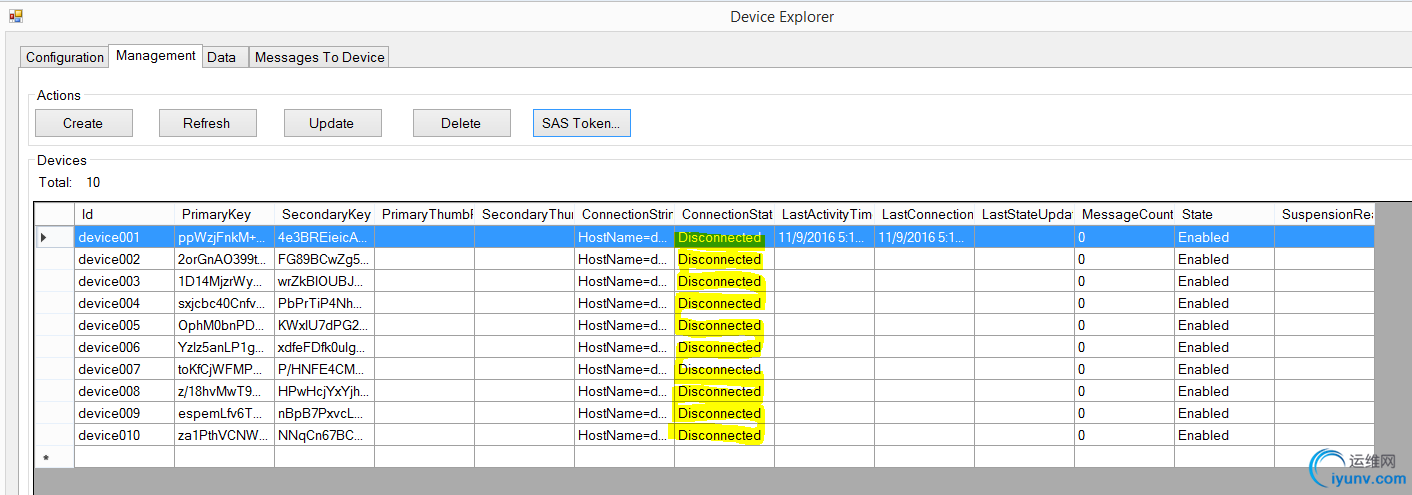Click the Update button

tap(331, 123)
